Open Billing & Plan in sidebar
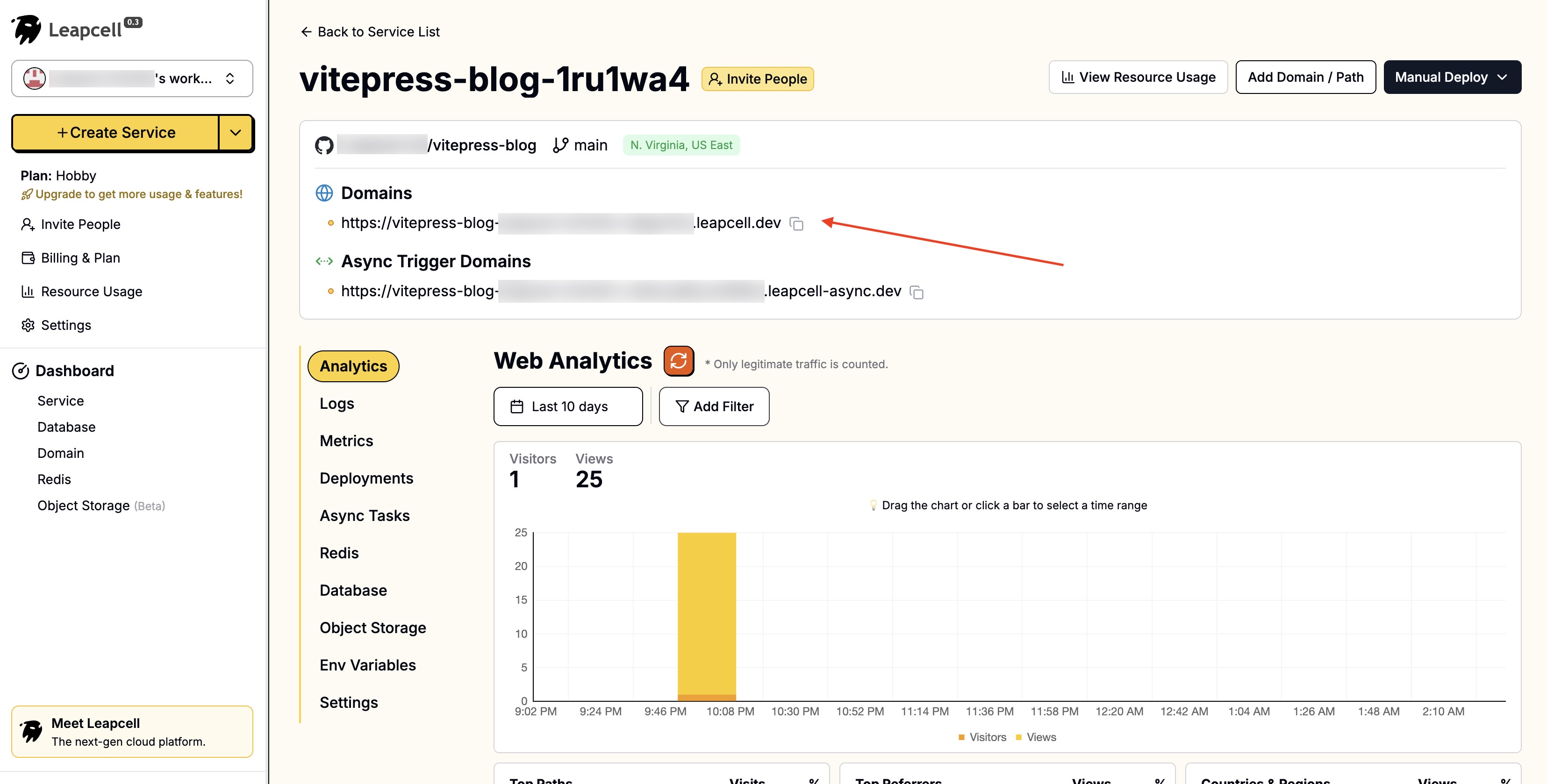The width and height of the screenshot is (1547, 784). (71, 257)
